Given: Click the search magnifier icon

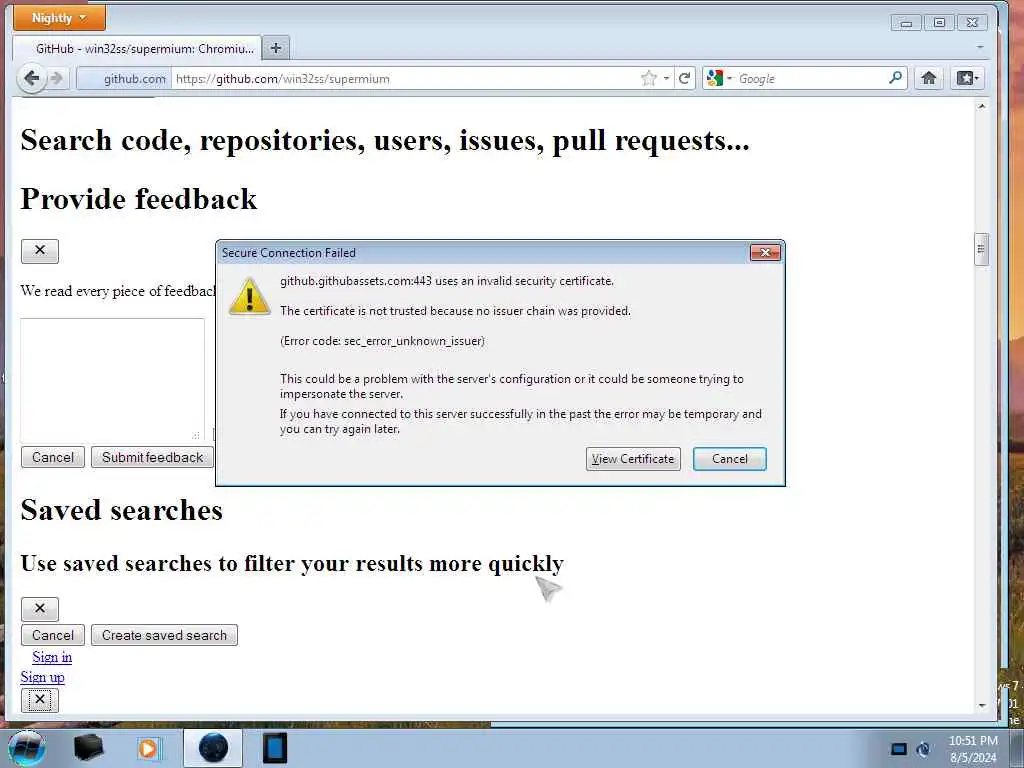Looking at the screenshot, I should (x=896, y=78).
